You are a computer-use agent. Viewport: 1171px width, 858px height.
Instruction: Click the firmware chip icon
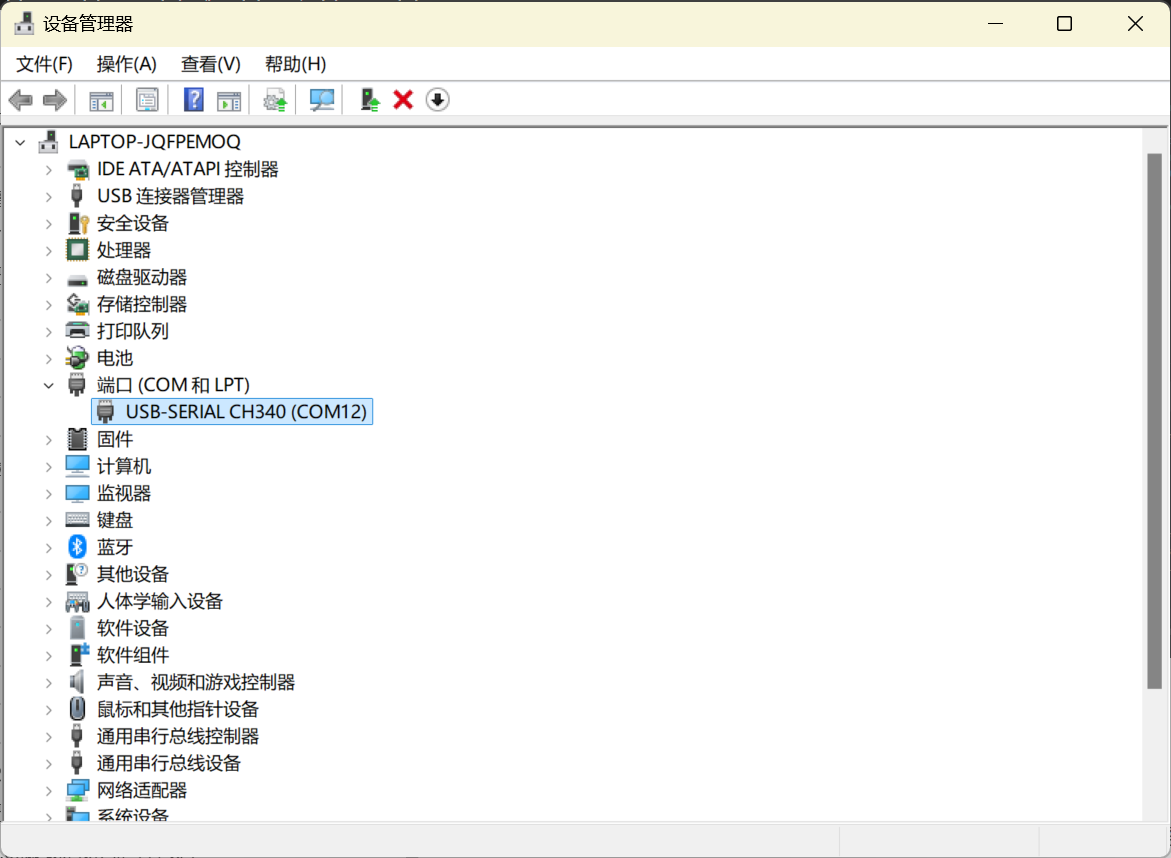coord(77,439)
